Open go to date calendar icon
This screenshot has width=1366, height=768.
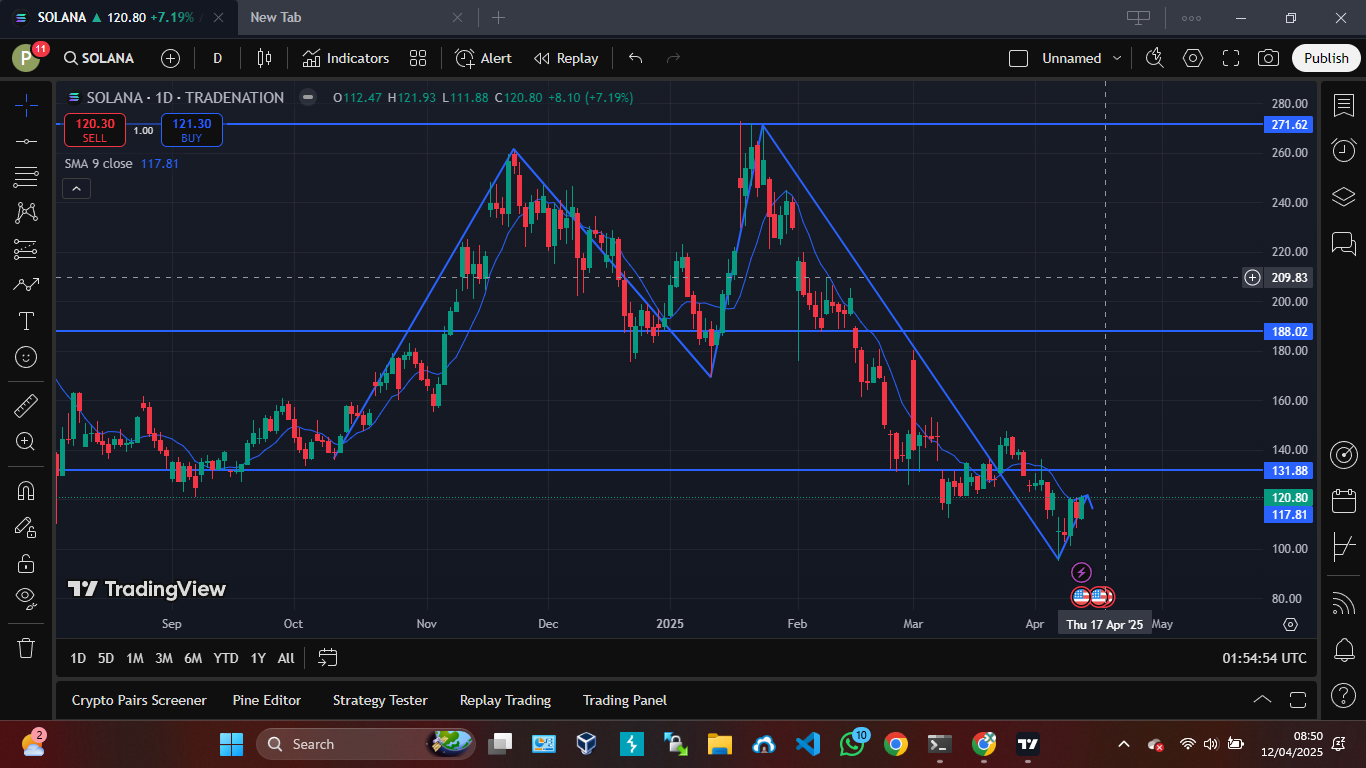pyautogui.click(x=328, y=658)
